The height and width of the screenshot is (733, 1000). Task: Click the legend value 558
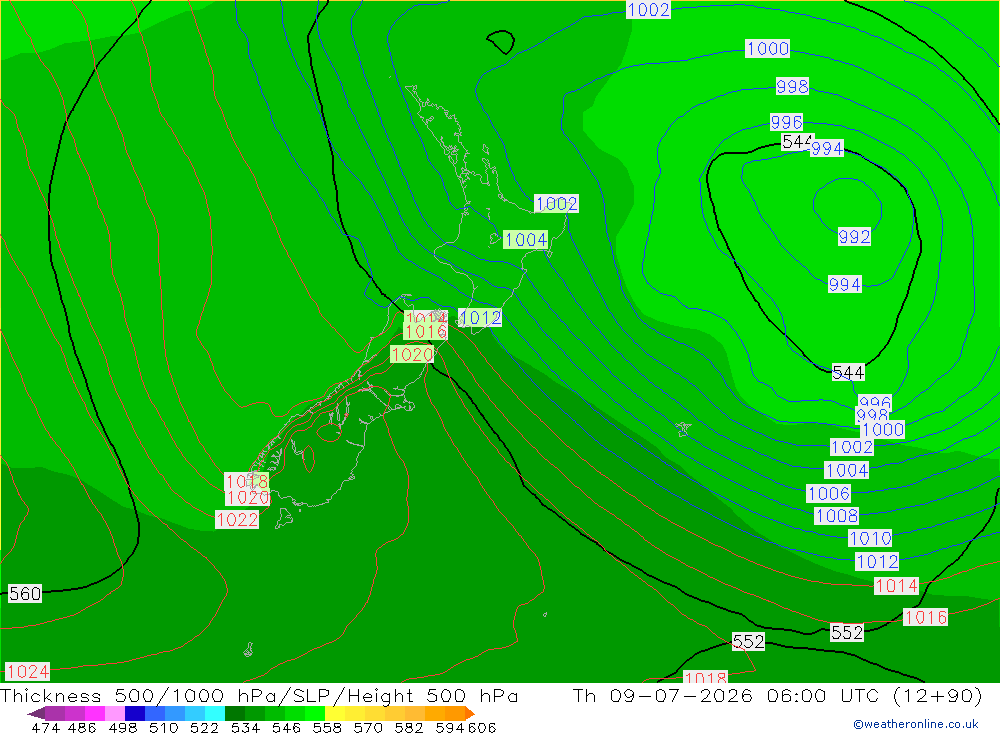pyautogui.click(x=327, y=727)
